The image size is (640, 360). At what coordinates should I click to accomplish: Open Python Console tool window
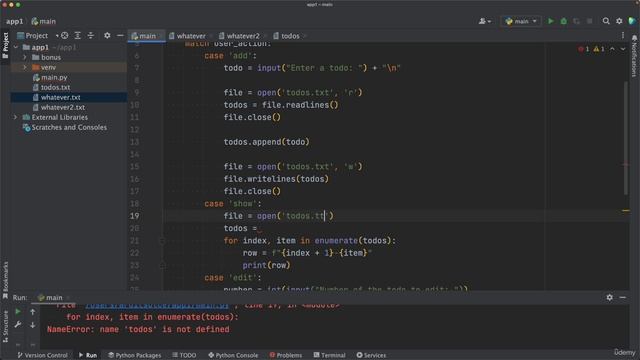[233, 355]
